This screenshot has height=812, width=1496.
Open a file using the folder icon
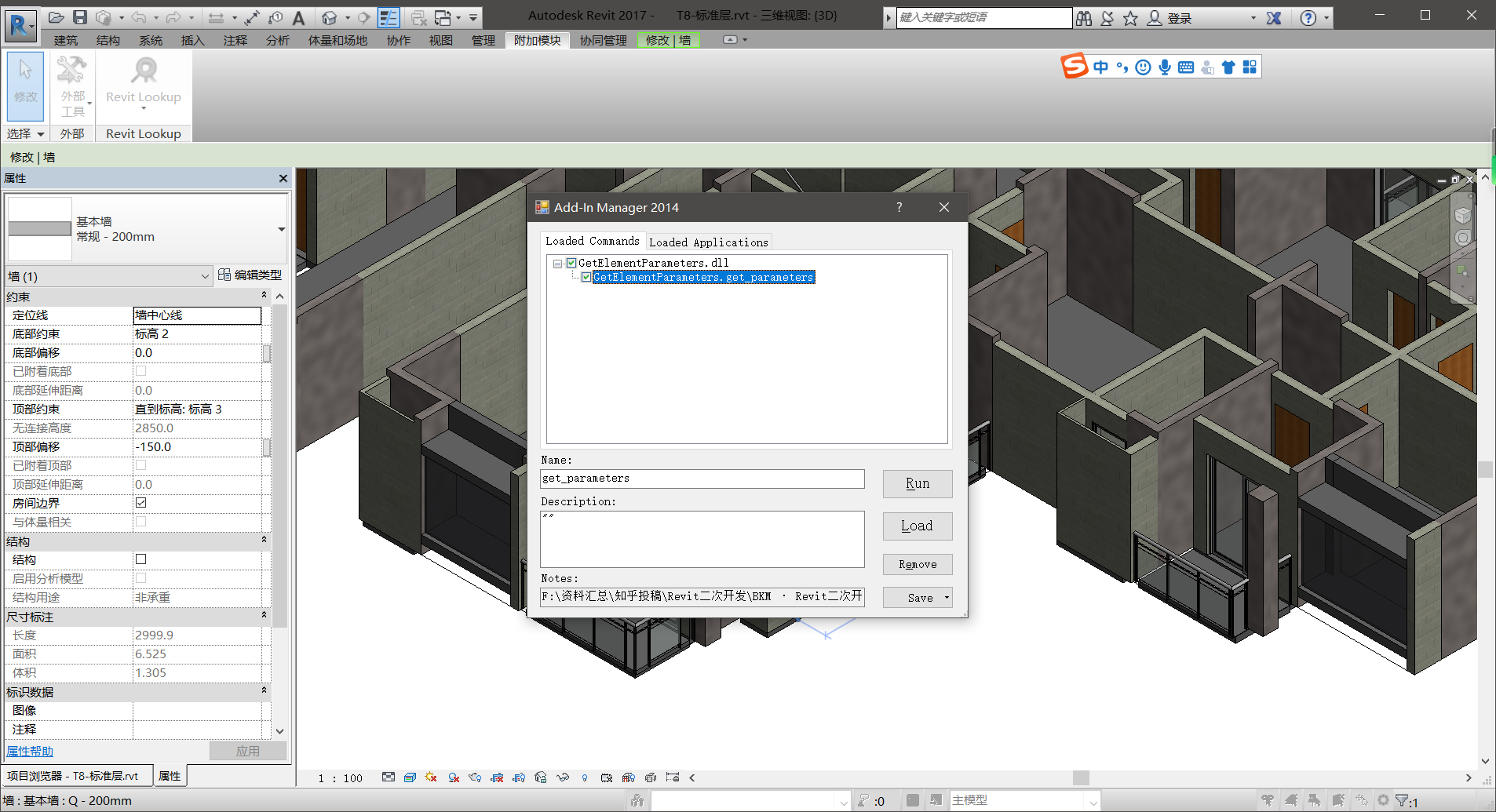point(56,16)
